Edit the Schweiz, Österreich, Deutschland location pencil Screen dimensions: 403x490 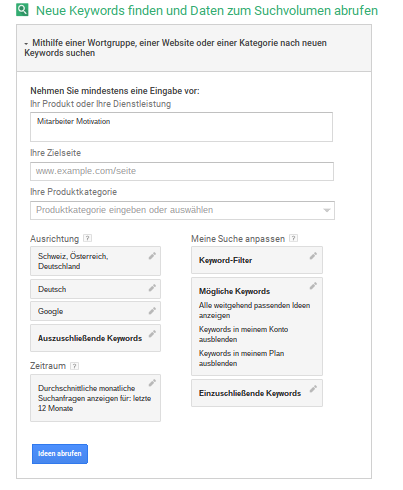(152, 256)
